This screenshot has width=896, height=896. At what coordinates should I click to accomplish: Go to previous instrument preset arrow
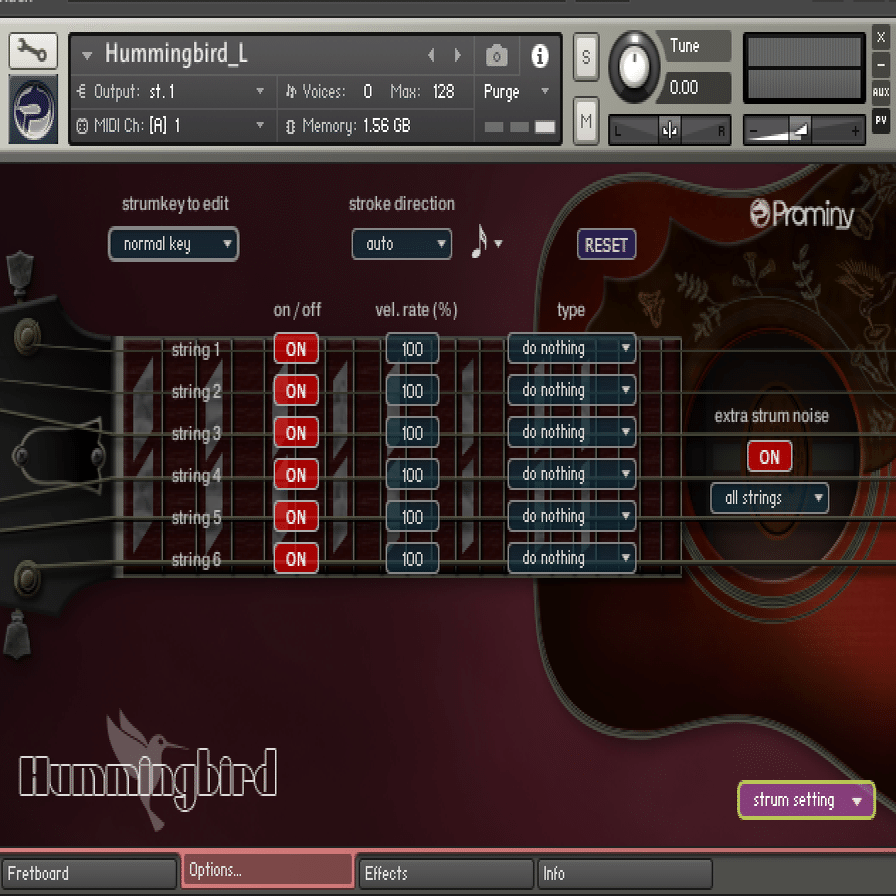(431, 55)
